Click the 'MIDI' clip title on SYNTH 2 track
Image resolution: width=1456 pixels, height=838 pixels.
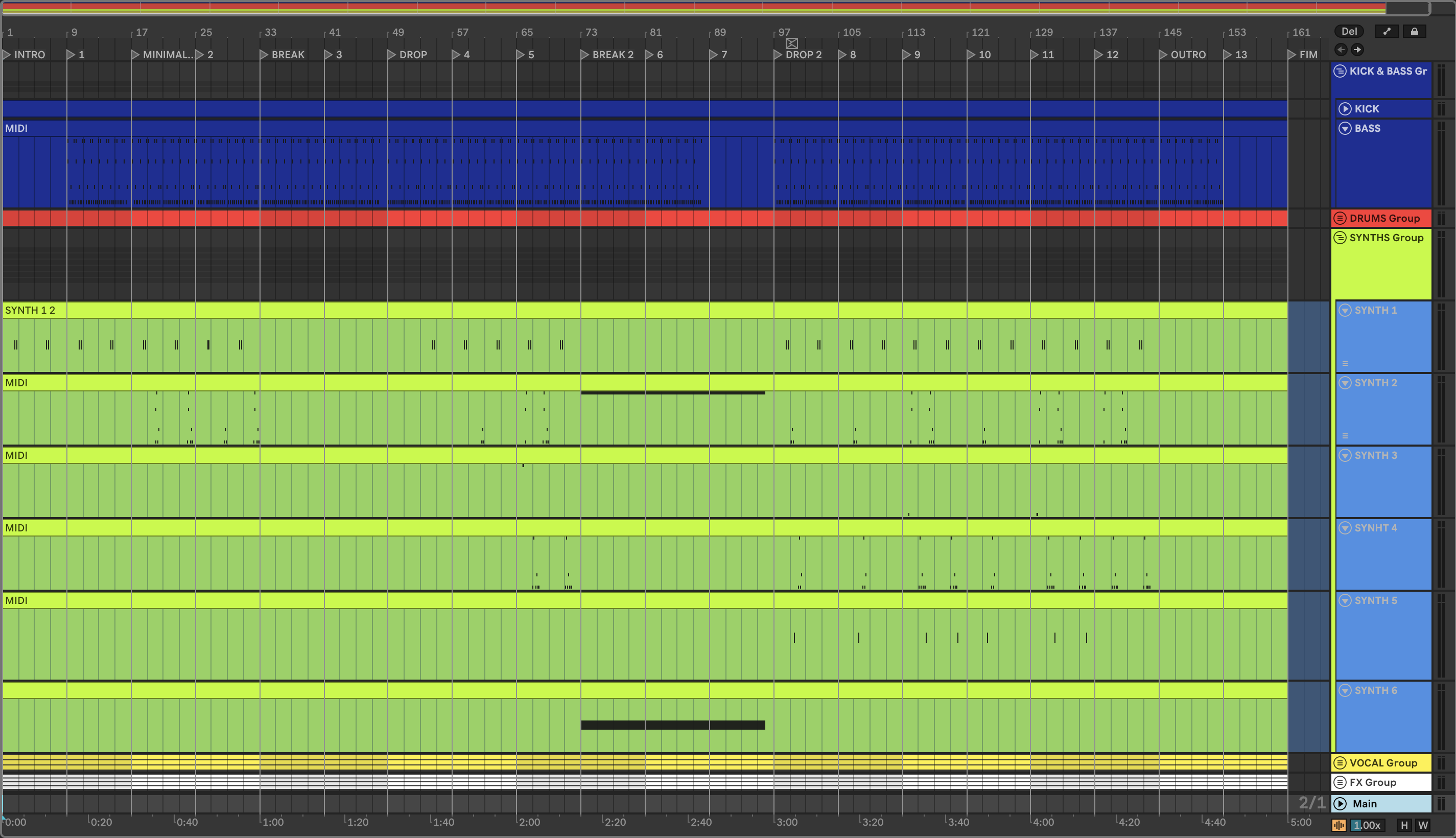pyautogui.click(x=16, y=383)
